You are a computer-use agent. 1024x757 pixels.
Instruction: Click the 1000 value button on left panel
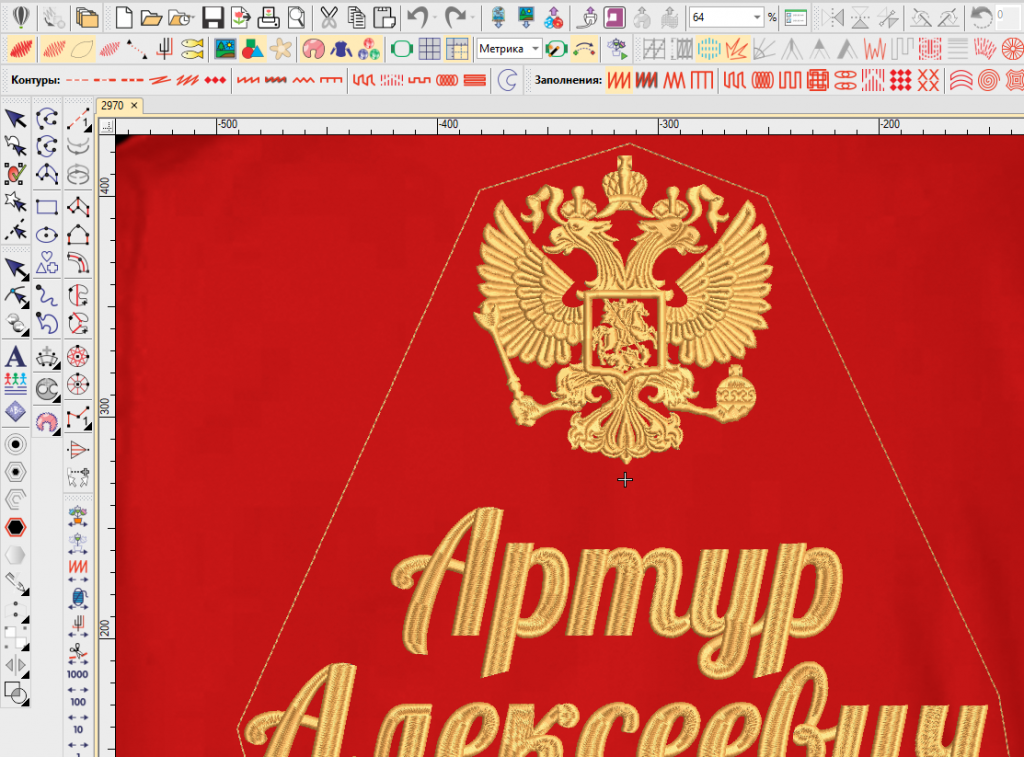[77, 675]
